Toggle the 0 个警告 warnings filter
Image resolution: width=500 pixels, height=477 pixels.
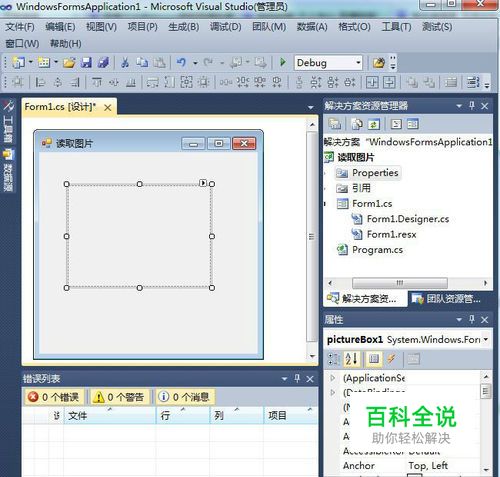click(119, 397)
